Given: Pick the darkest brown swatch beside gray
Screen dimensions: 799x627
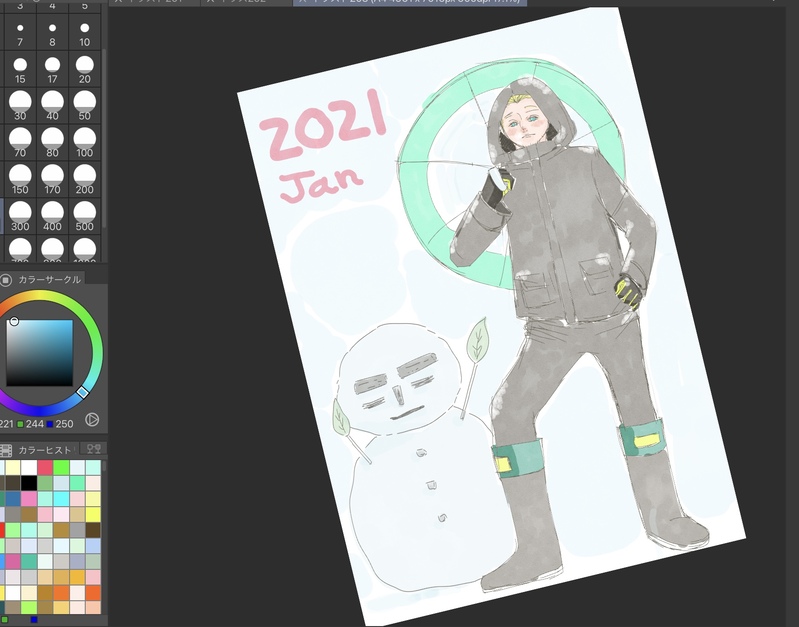Looking at the screenshot, I should point(93,531).
